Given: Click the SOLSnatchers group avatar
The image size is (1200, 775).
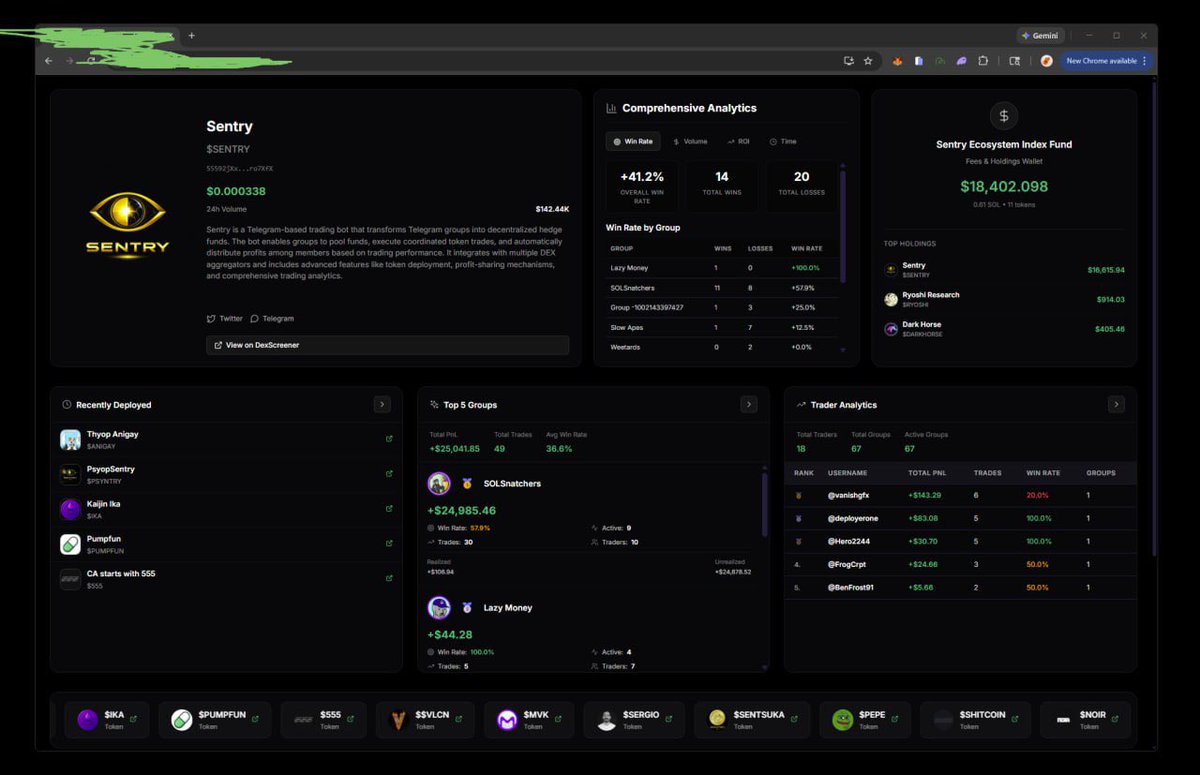Looking at the screenshot, I should (x=439, y=484).
